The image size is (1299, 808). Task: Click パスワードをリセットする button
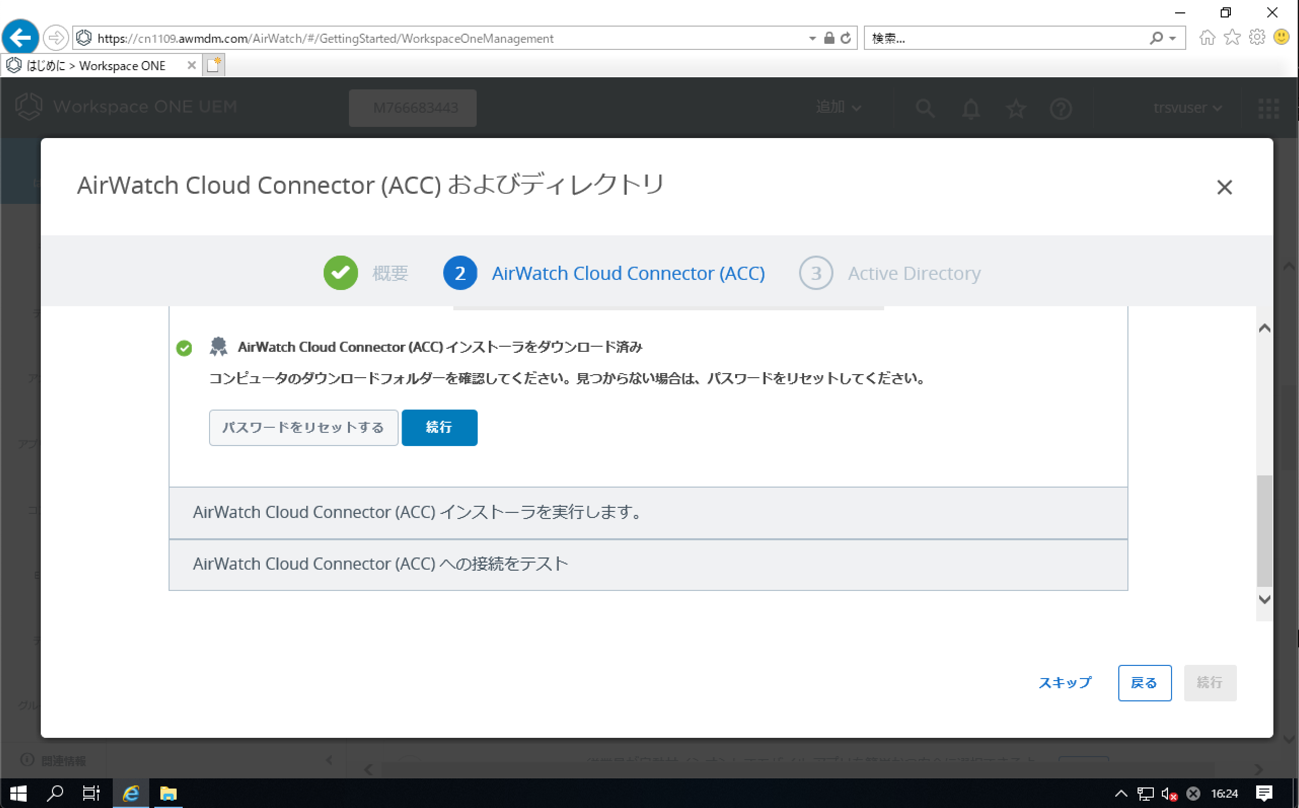[303, 427]
